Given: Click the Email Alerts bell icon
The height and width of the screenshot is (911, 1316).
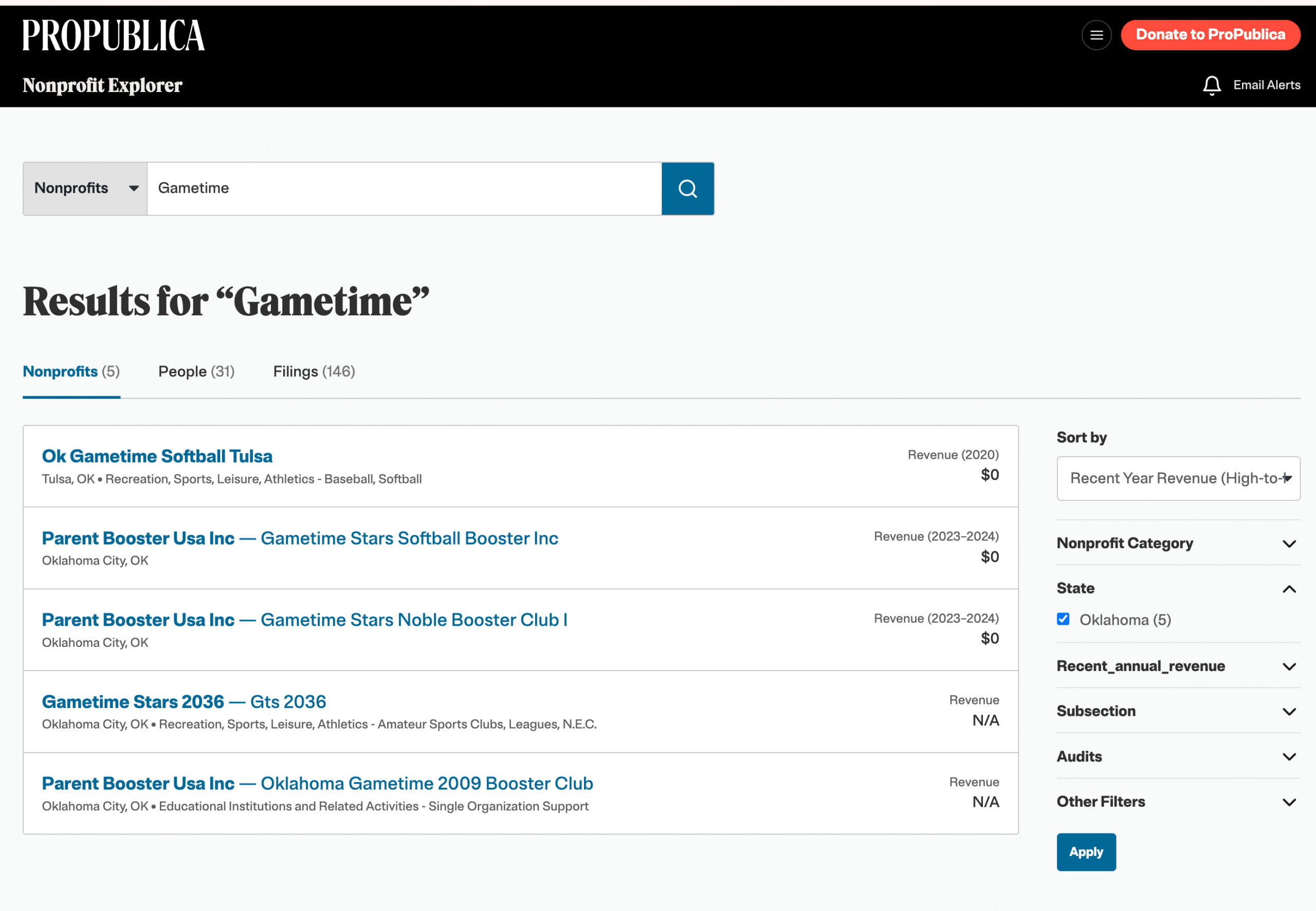Looking at the screenshot, I should (1212, 85).
